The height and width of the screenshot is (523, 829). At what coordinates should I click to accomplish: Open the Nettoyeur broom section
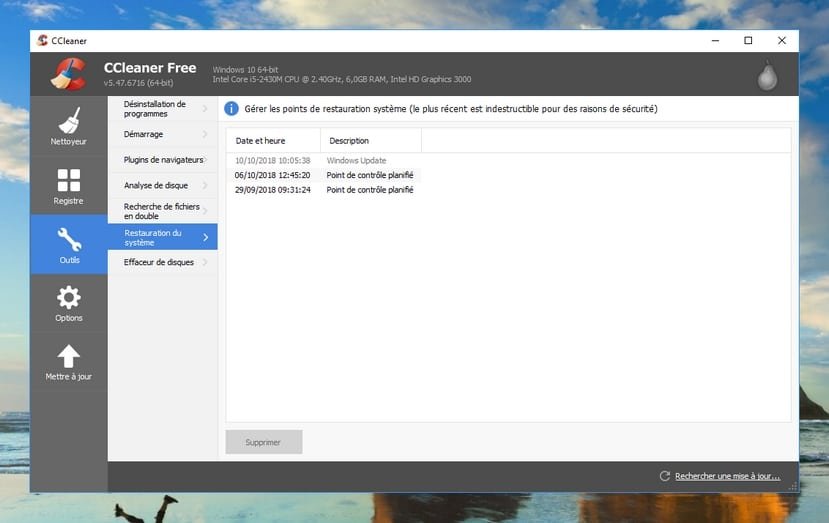pyautogui.click(x=69, y=125)
